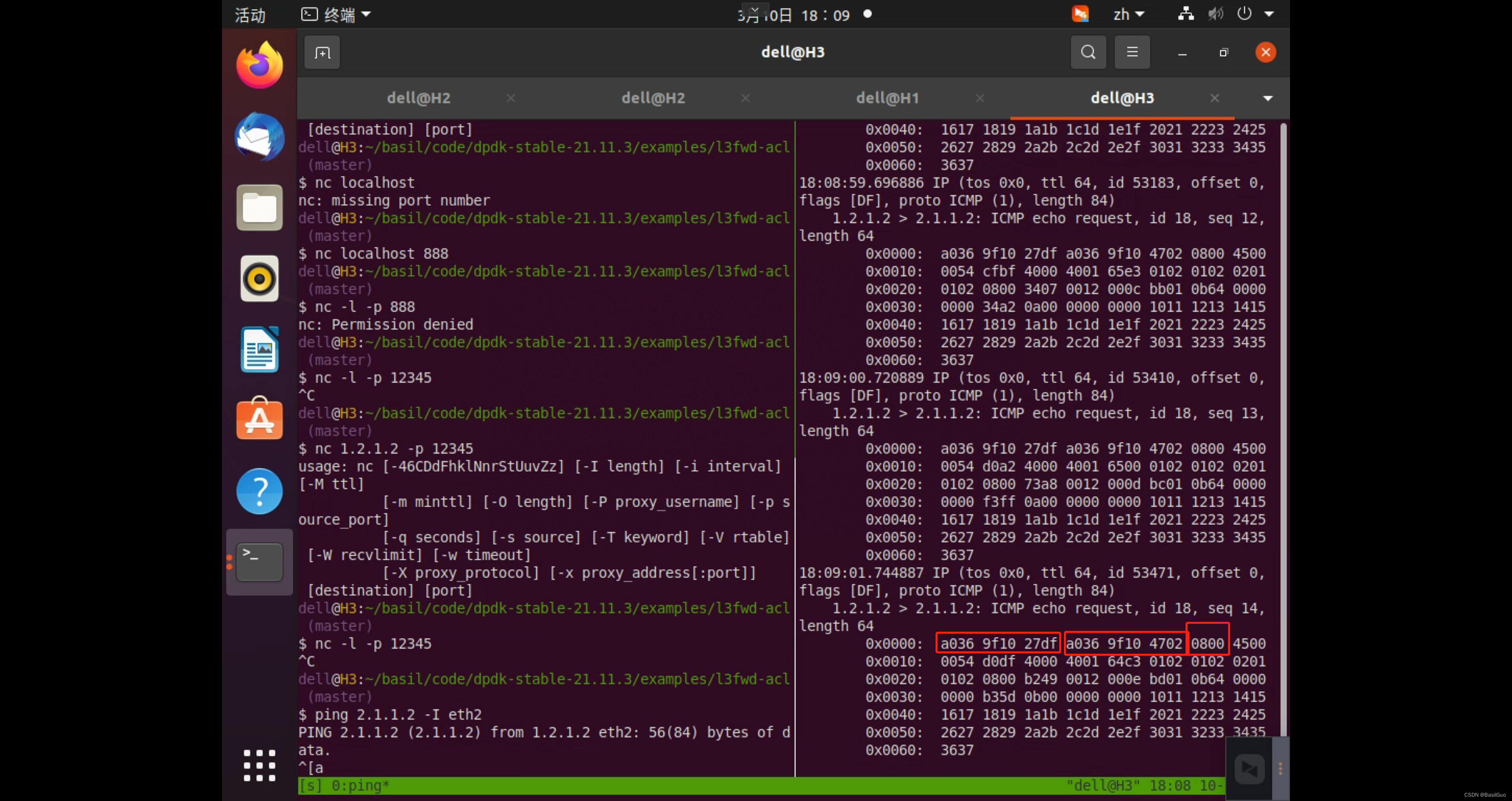Click 'nc: missing port number' line
Image resolution: width=1512 pixels, height=801 pixels.
(x=394, y=200)
